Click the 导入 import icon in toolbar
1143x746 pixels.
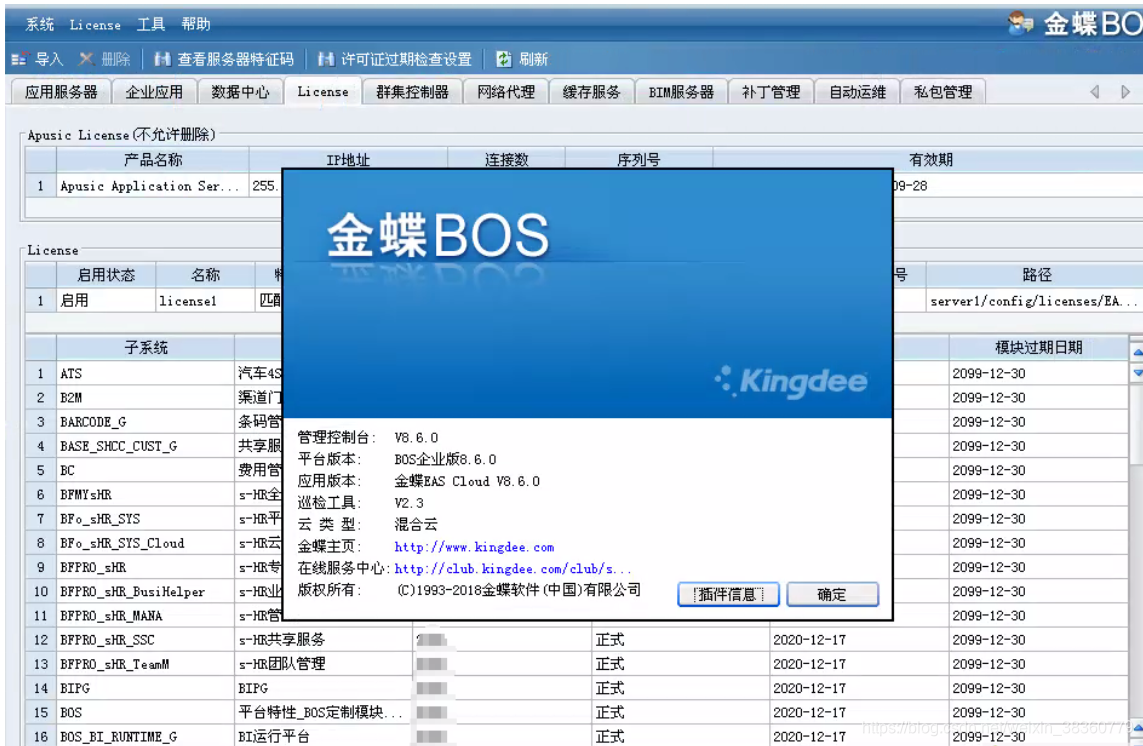pos(19,59)
